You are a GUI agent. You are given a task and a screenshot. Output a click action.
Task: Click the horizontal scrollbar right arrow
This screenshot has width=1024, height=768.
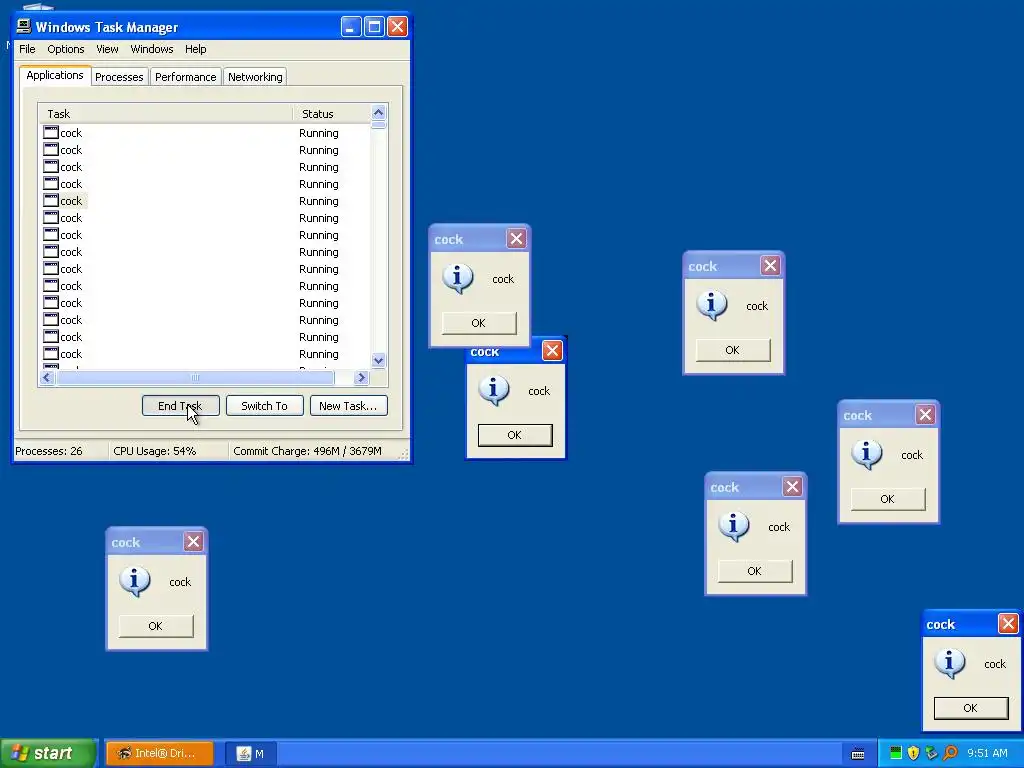coord(361,377)
